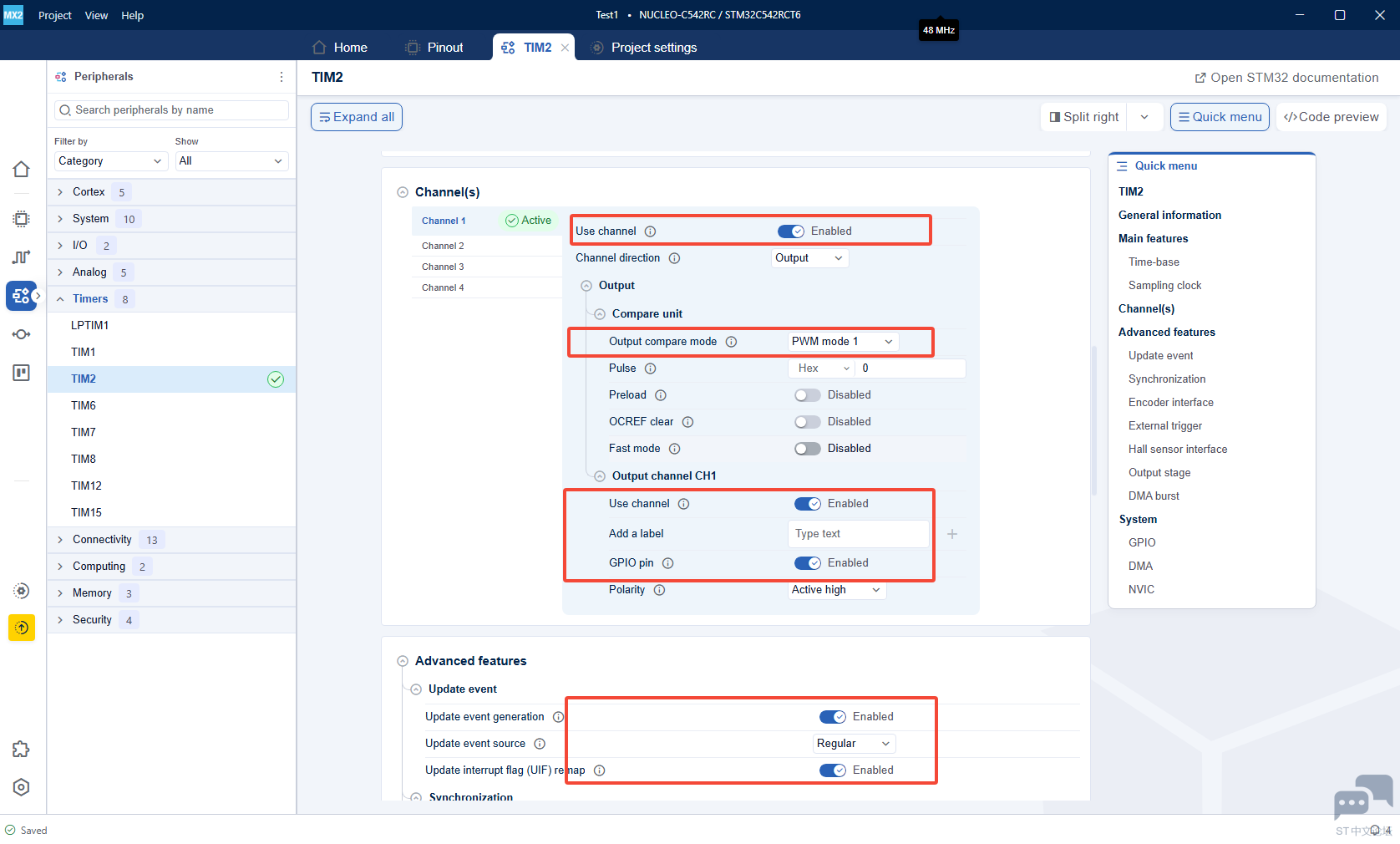The height and width of the screenshot is (844, 1400).
Task: Open STM32 documentation link
Action: 1286,78
